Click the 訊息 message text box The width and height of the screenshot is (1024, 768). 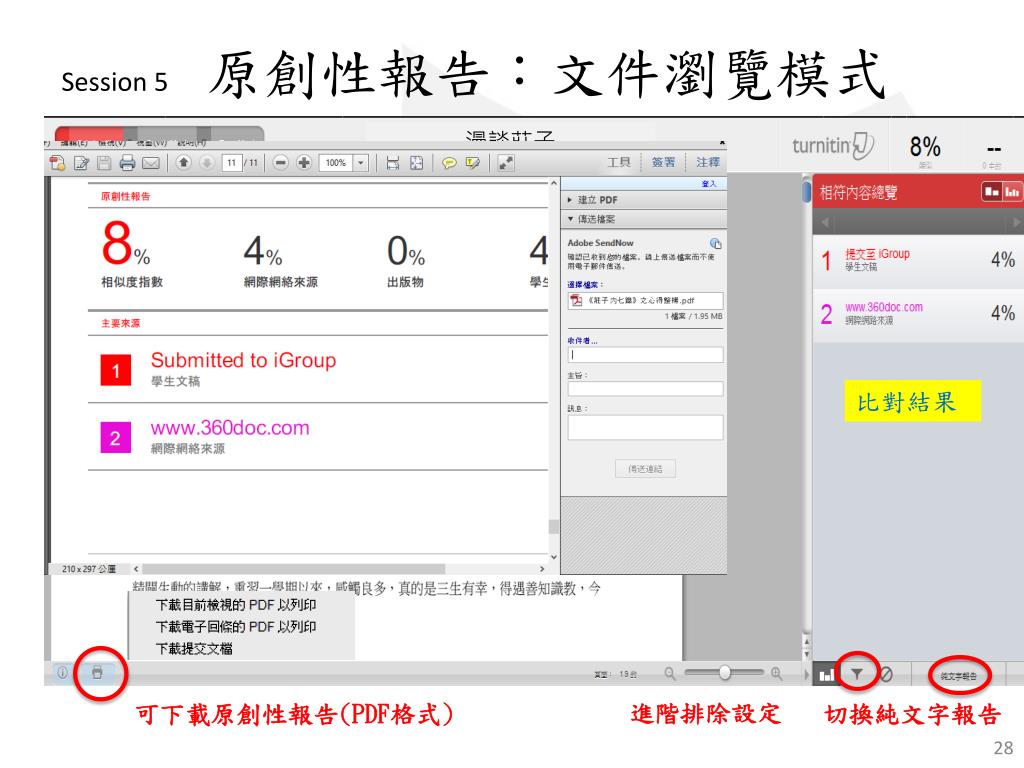[x=645, y=427]
